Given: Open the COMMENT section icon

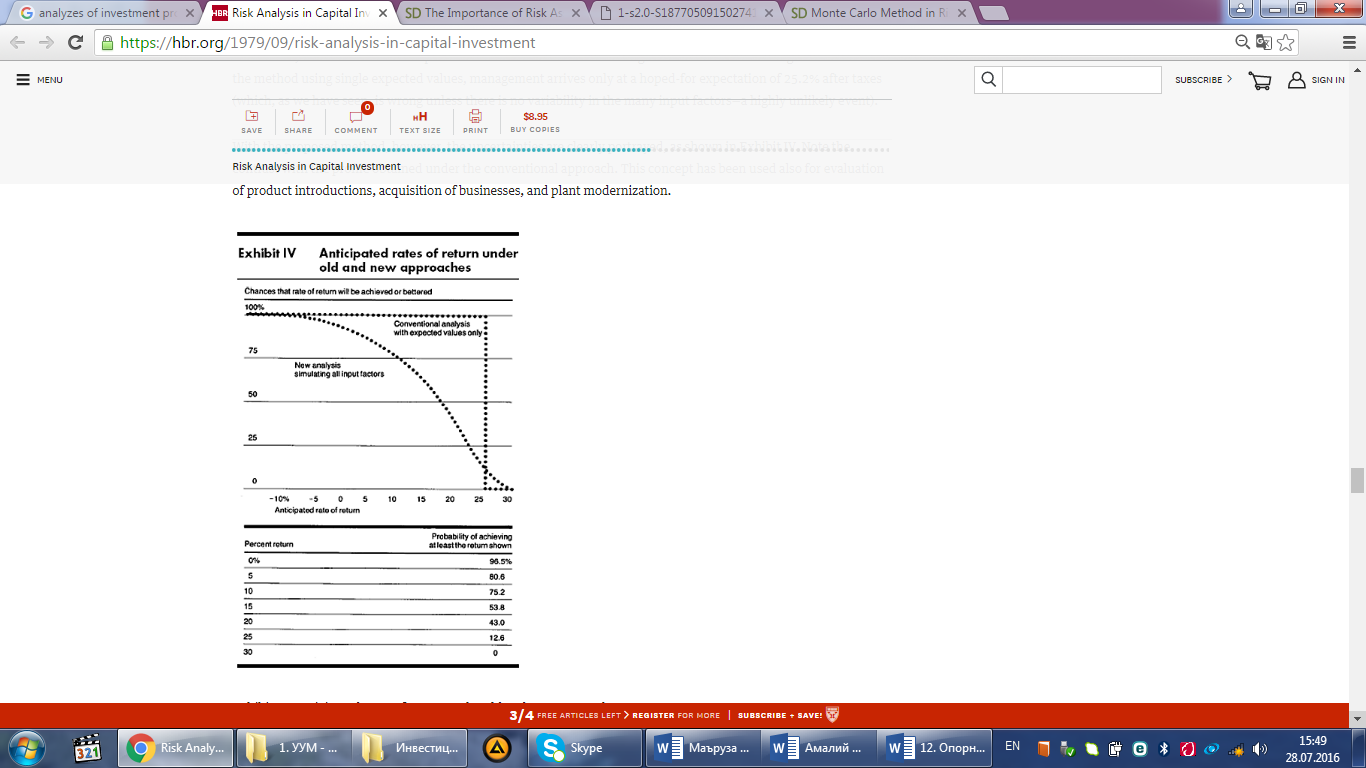Looking at the screenshot, I should click(x=356, y=122).
